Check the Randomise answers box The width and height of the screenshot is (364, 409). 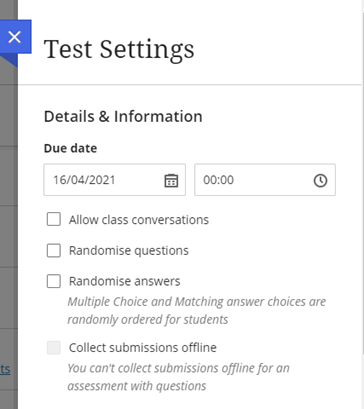tap(54, 281)
